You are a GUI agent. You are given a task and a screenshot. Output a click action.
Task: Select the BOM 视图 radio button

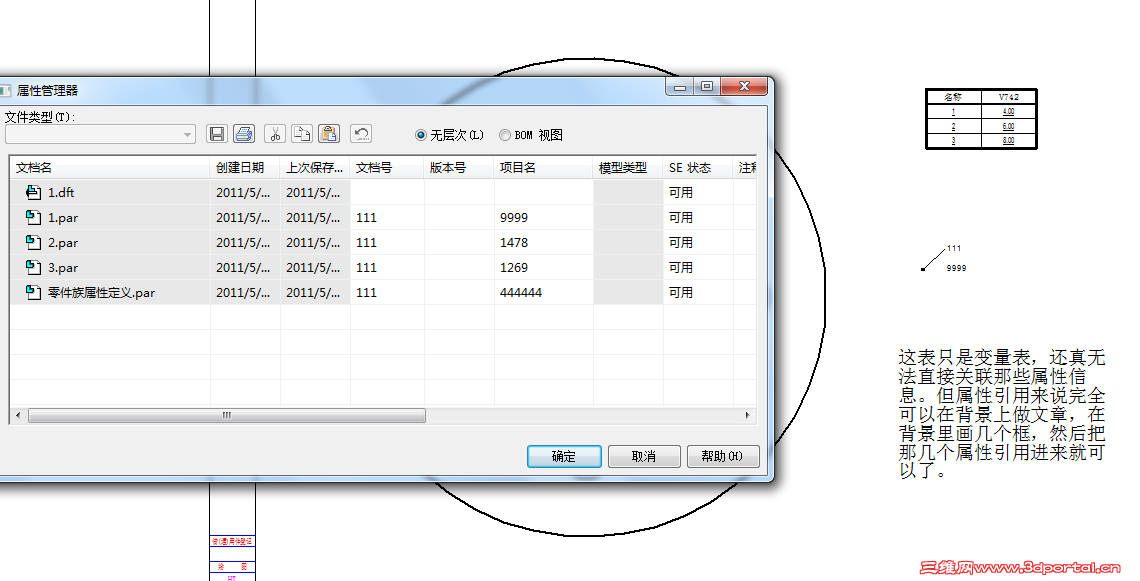505,135
